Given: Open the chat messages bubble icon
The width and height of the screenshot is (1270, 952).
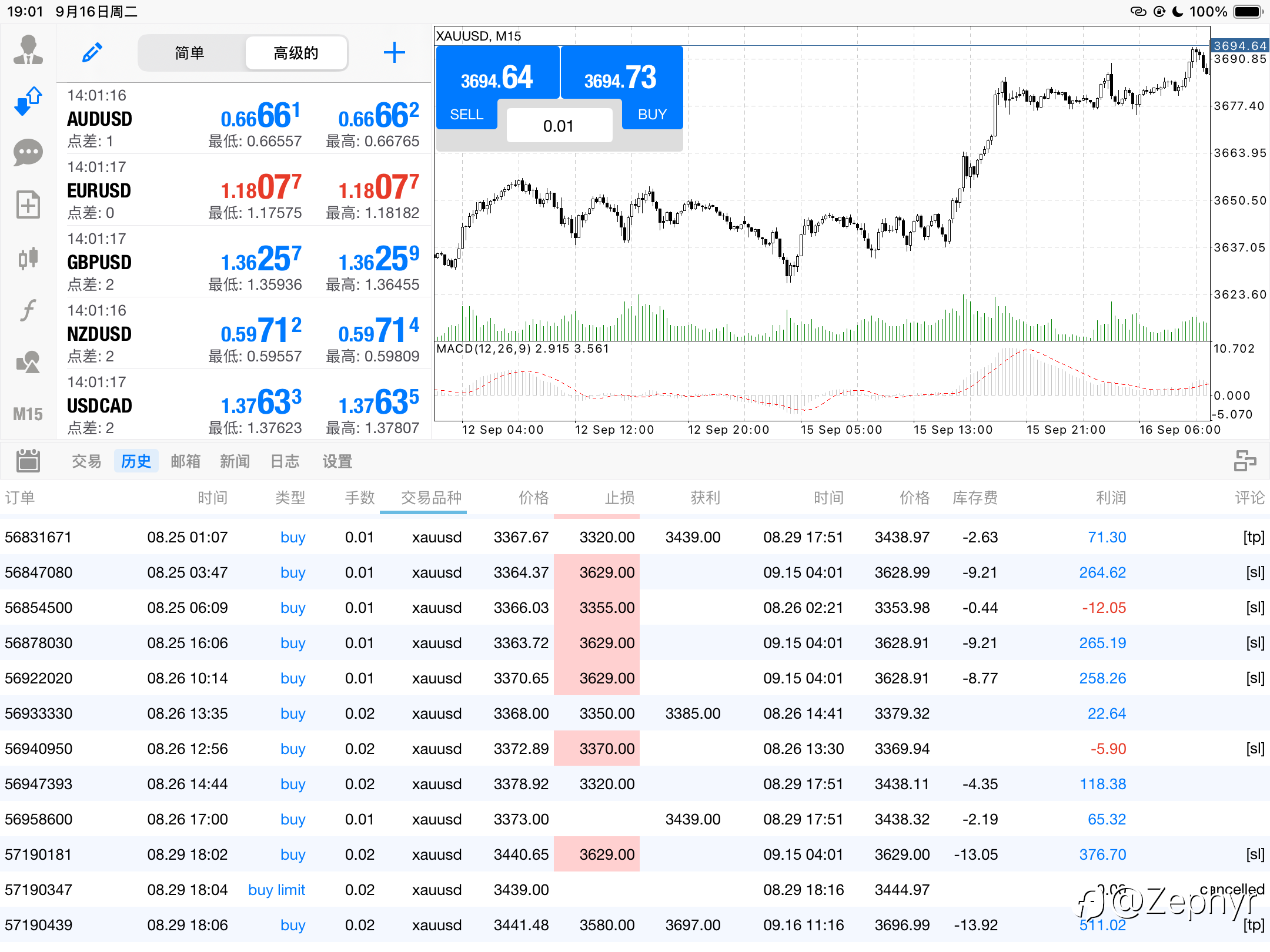Looking at the screenshot, I should pyautogui.click(x=28, y=153).
